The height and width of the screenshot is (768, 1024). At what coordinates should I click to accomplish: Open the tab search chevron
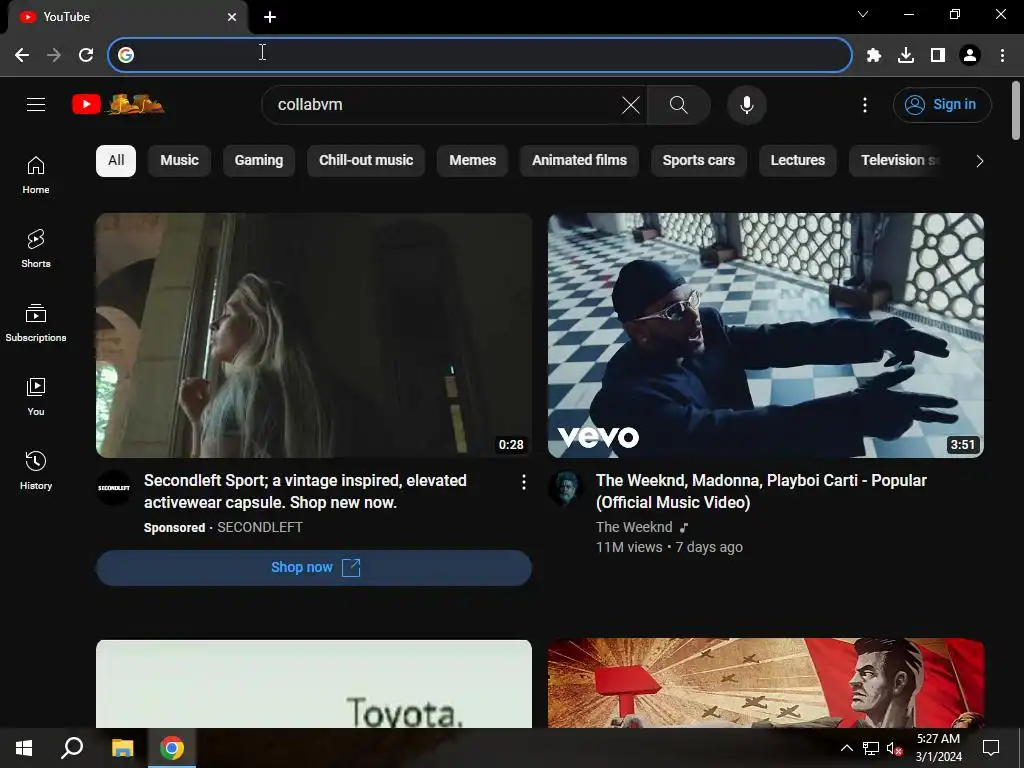pos(863,14)
